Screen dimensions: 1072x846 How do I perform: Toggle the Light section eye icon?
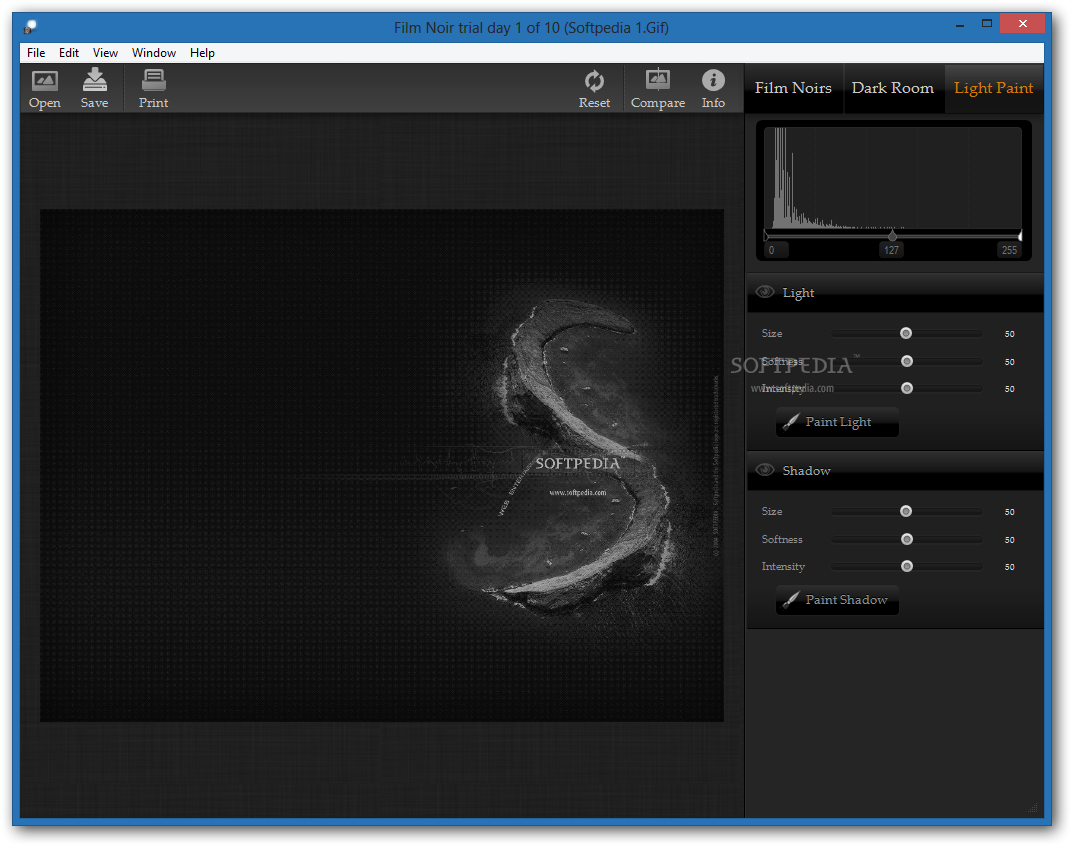764,292
